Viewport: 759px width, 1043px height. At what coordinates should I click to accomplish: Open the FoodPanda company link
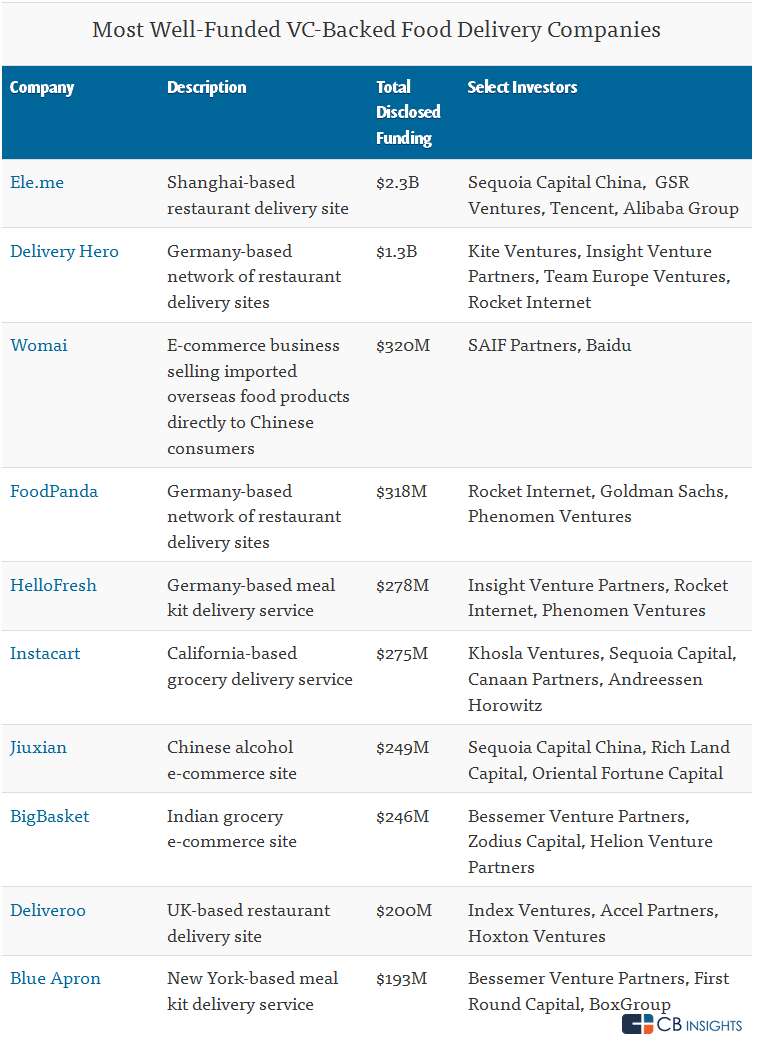pos(54,491)
